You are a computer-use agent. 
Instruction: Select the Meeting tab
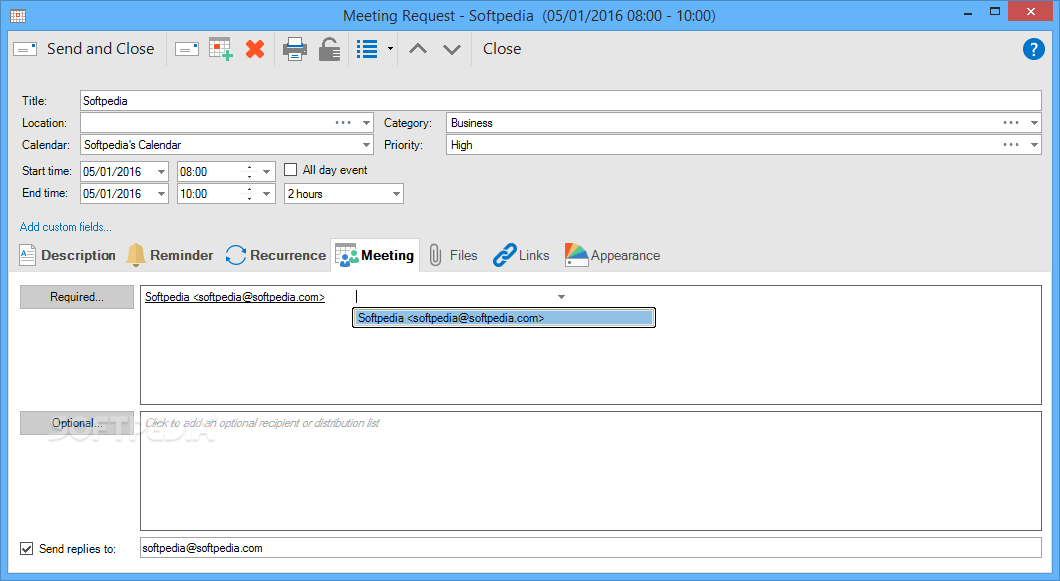coord(375,255)
